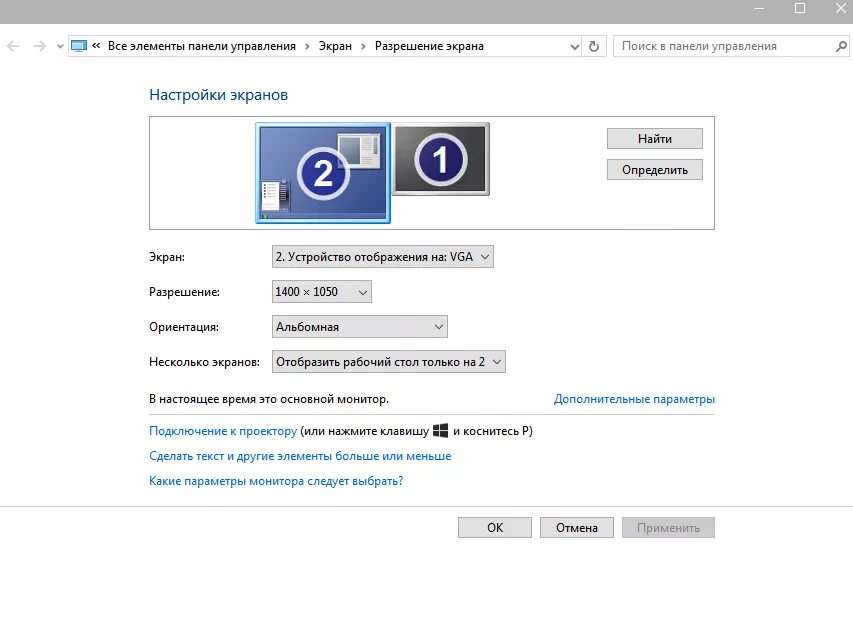Click the Определить button
Image resolution: width=853 pixels, height=622 pixels.
[654, 170]
